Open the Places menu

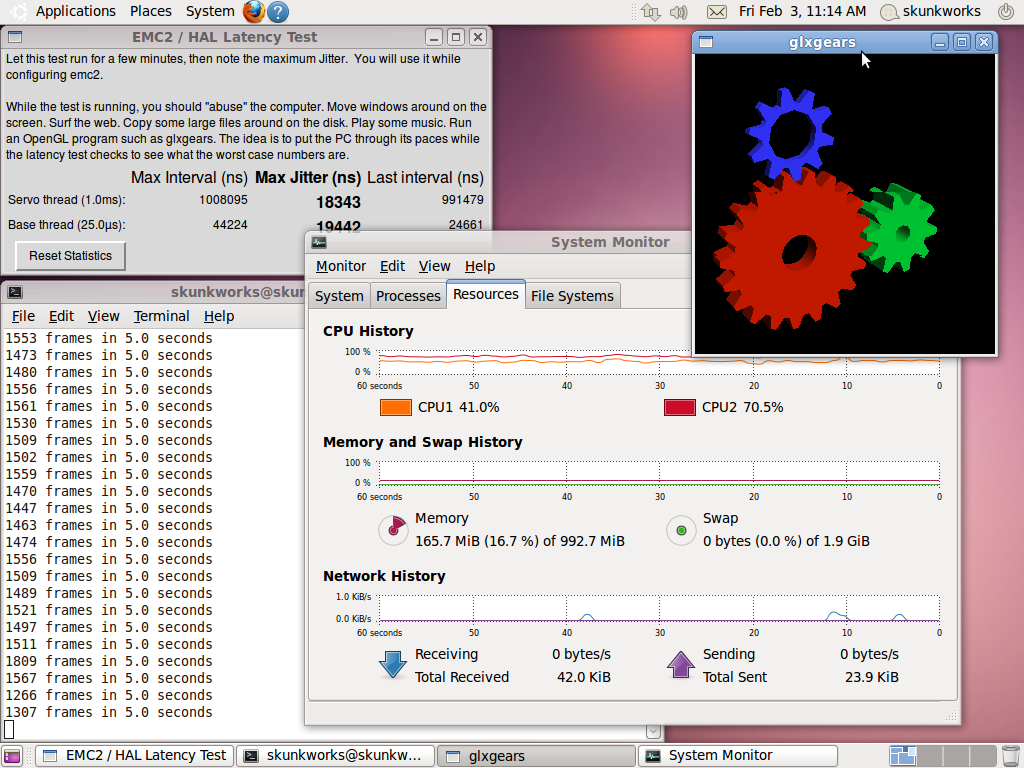[150, 12]
